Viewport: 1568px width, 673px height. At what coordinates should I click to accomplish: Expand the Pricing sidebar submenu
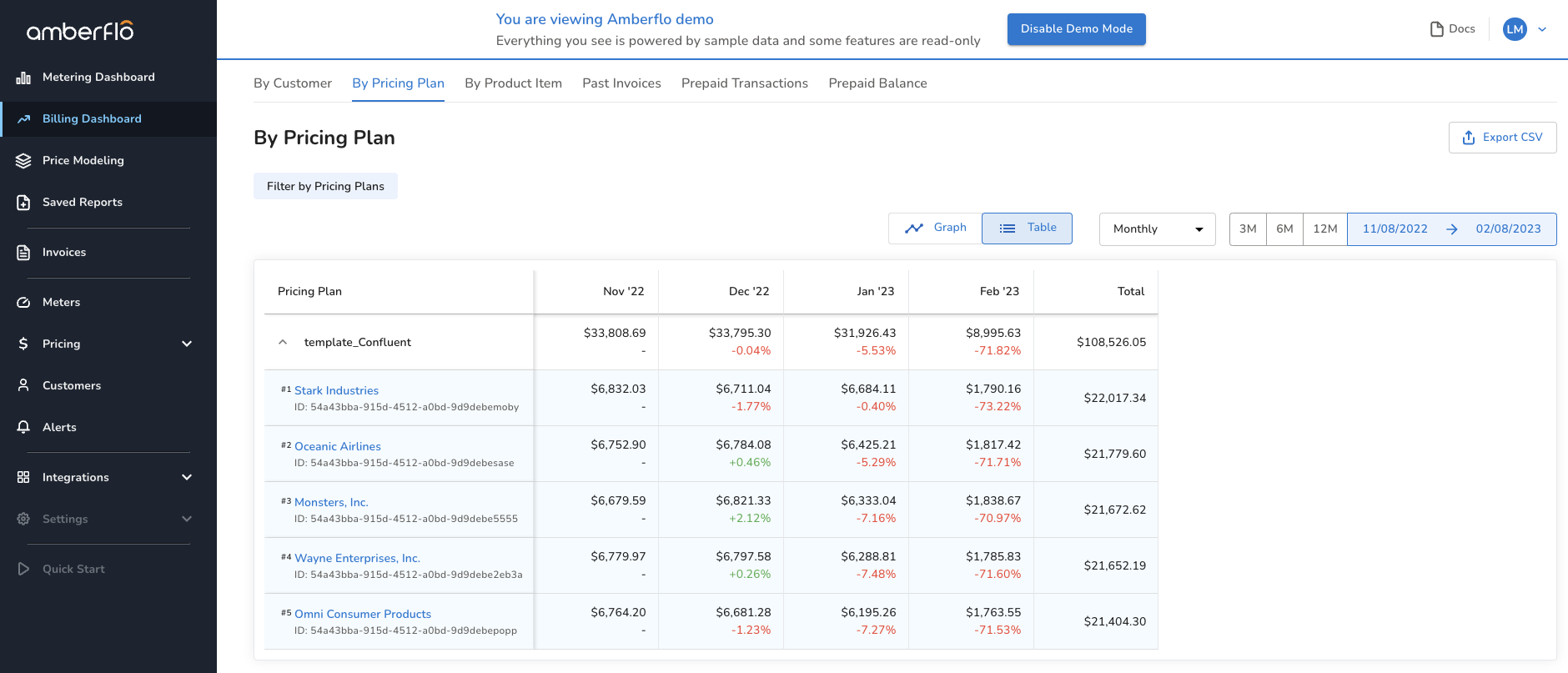(x=187, y=344)
